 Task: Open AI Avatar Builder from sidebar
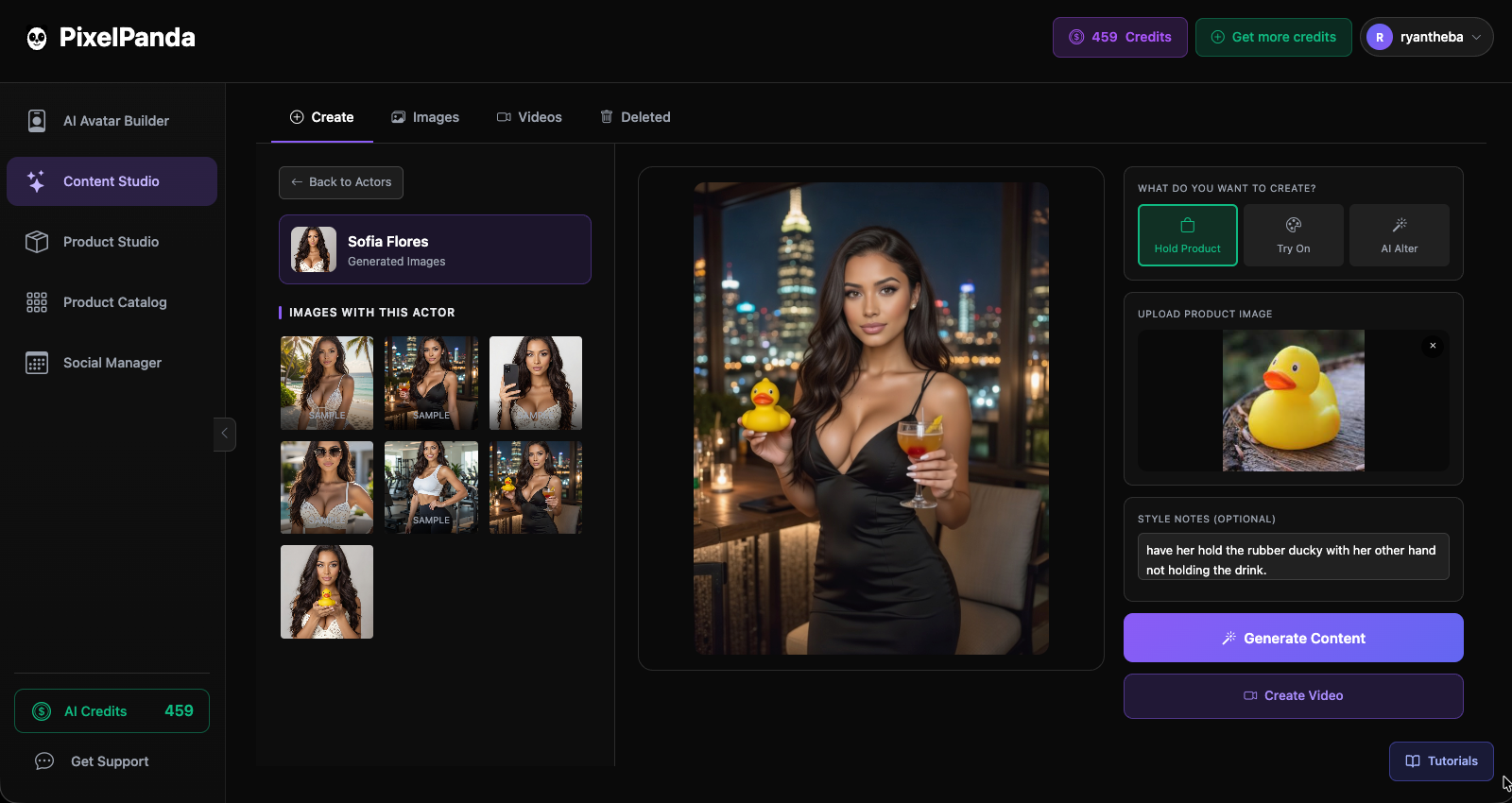[x=112, y=121]
